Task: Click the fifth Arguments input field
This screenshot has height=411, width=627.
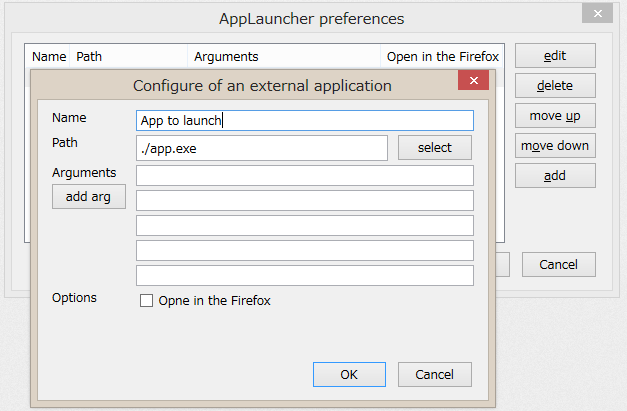Action: point(305,275)
